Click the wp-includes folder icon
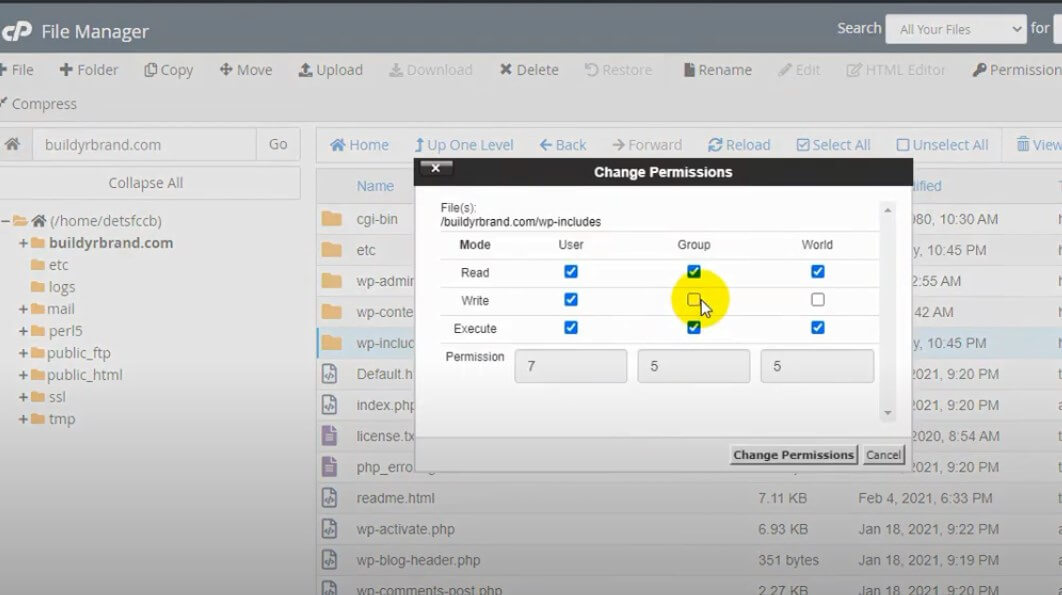The height and width of the screenshot is (595, 1062). point(331,342)
